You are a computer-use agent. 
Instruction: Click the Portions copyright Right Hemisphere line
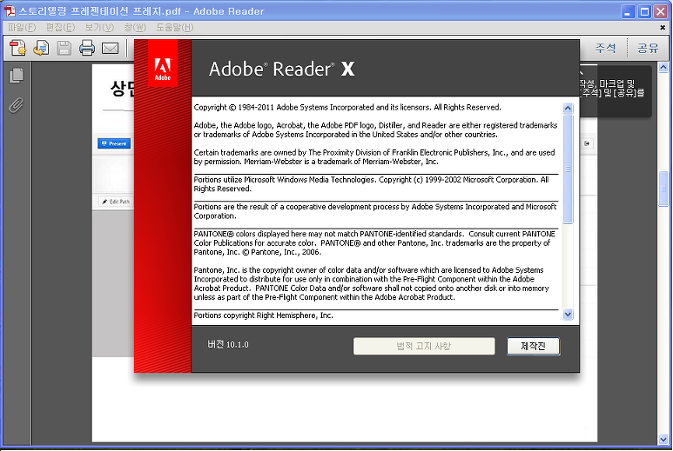point(264,315)
